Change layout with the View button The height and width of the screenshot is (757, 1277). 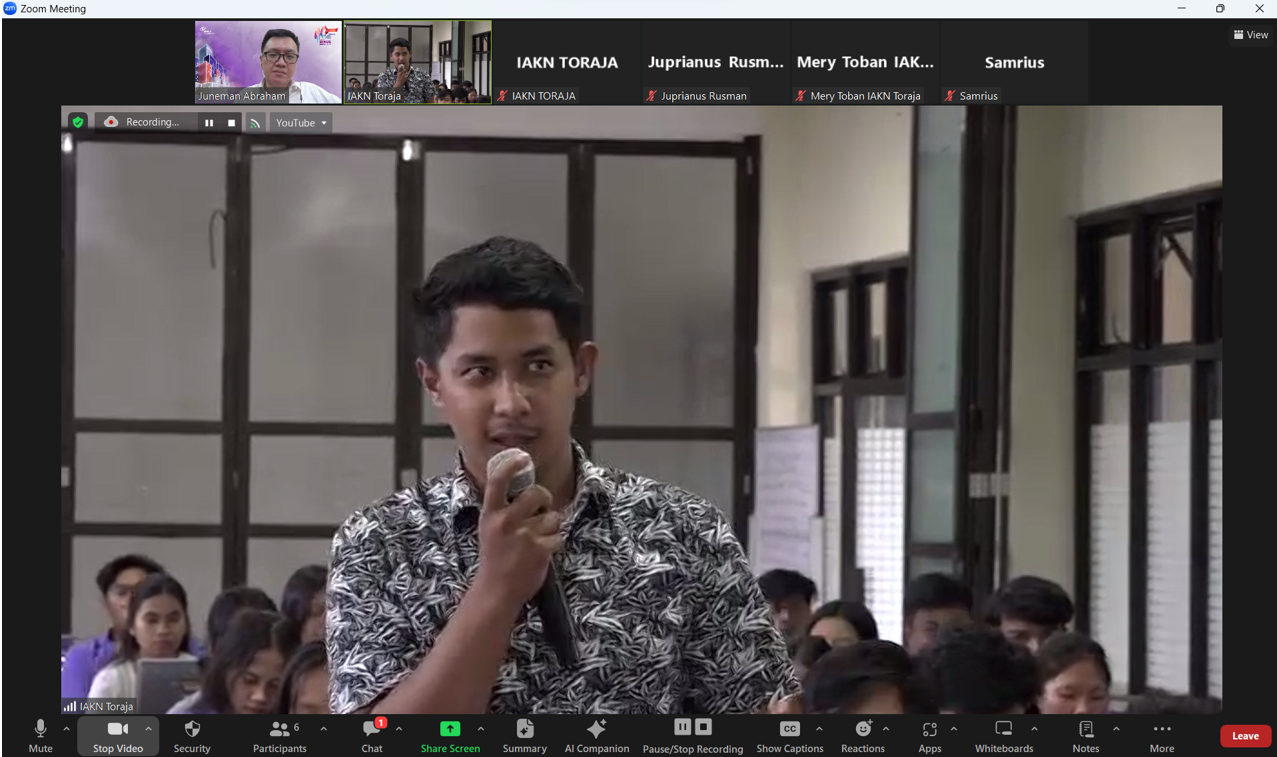coord(1250,35)
